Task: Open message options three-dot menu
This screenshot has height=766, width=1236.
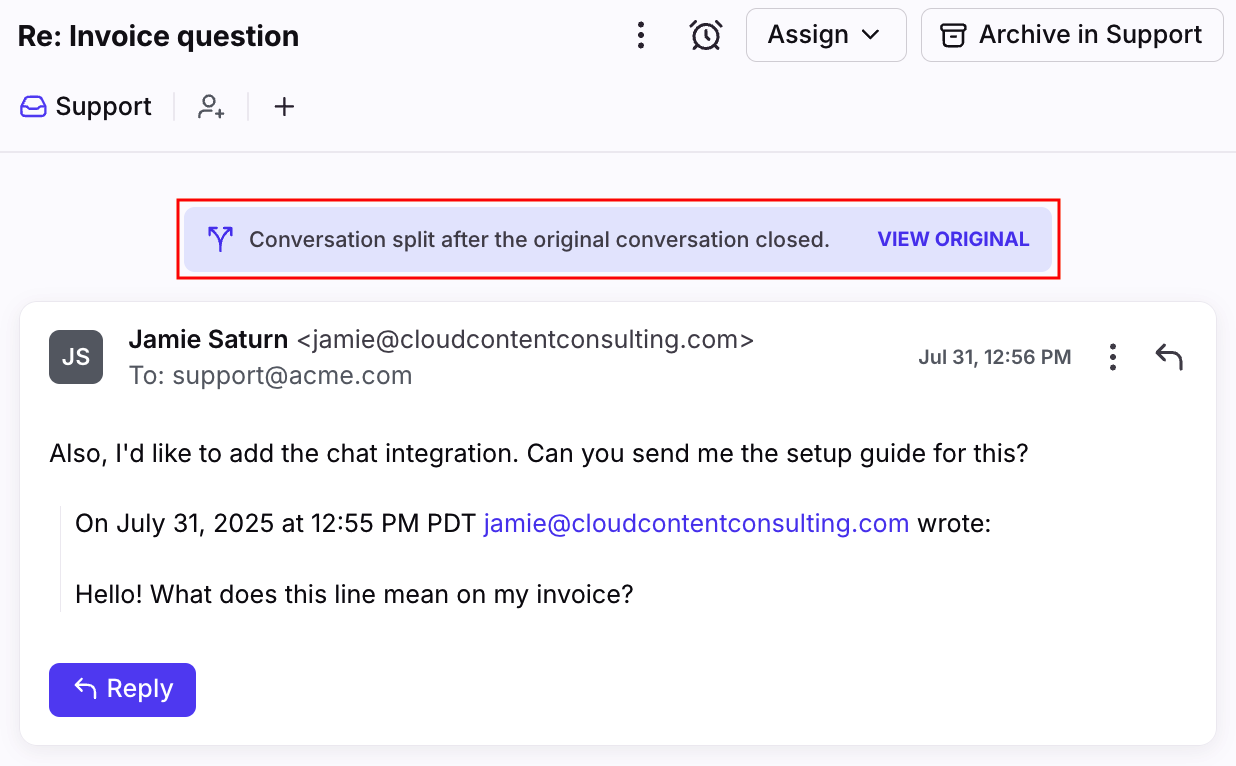Action: click(1112, 357)
